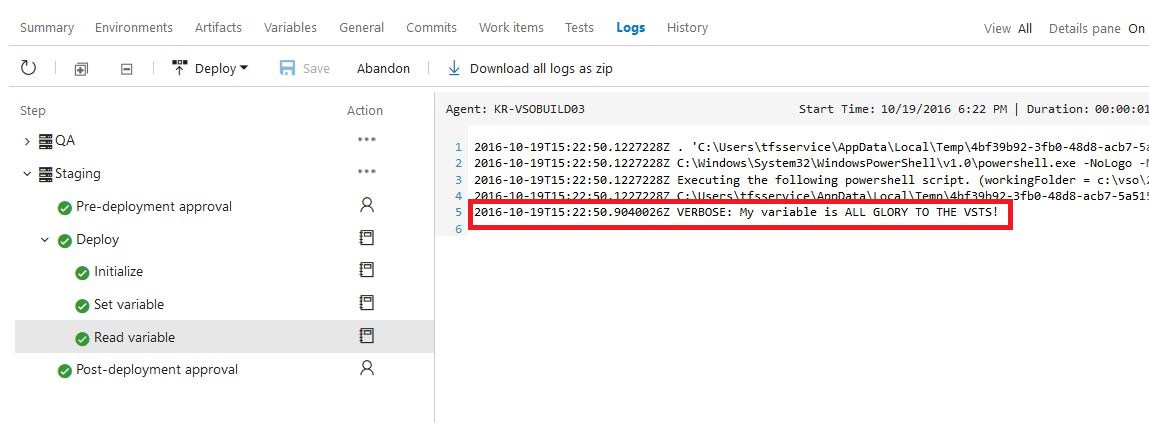The image size is (1149, 423).
Task: Click the Staging server icon
Action: click(46, 174)
